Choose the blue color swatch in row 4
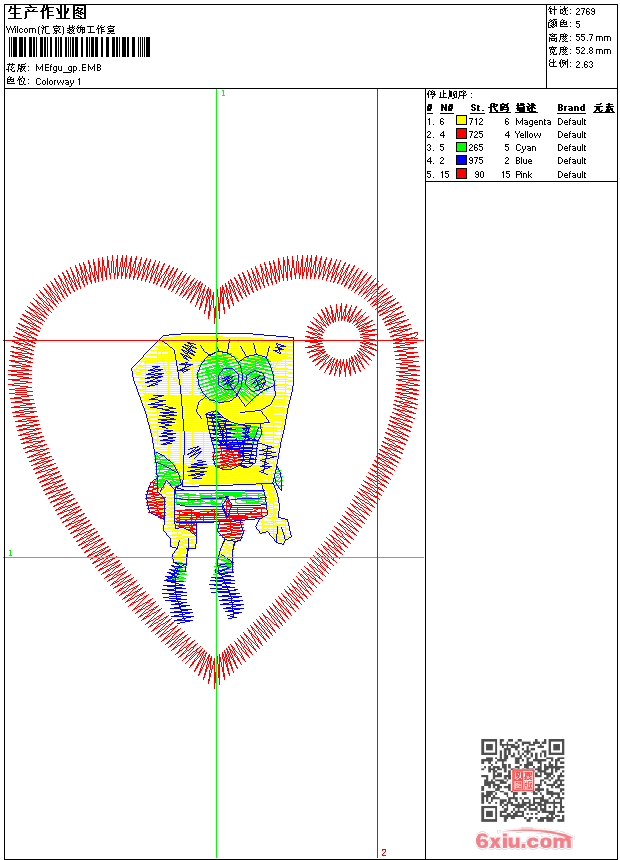620x860 pixels. pos(461,160)
